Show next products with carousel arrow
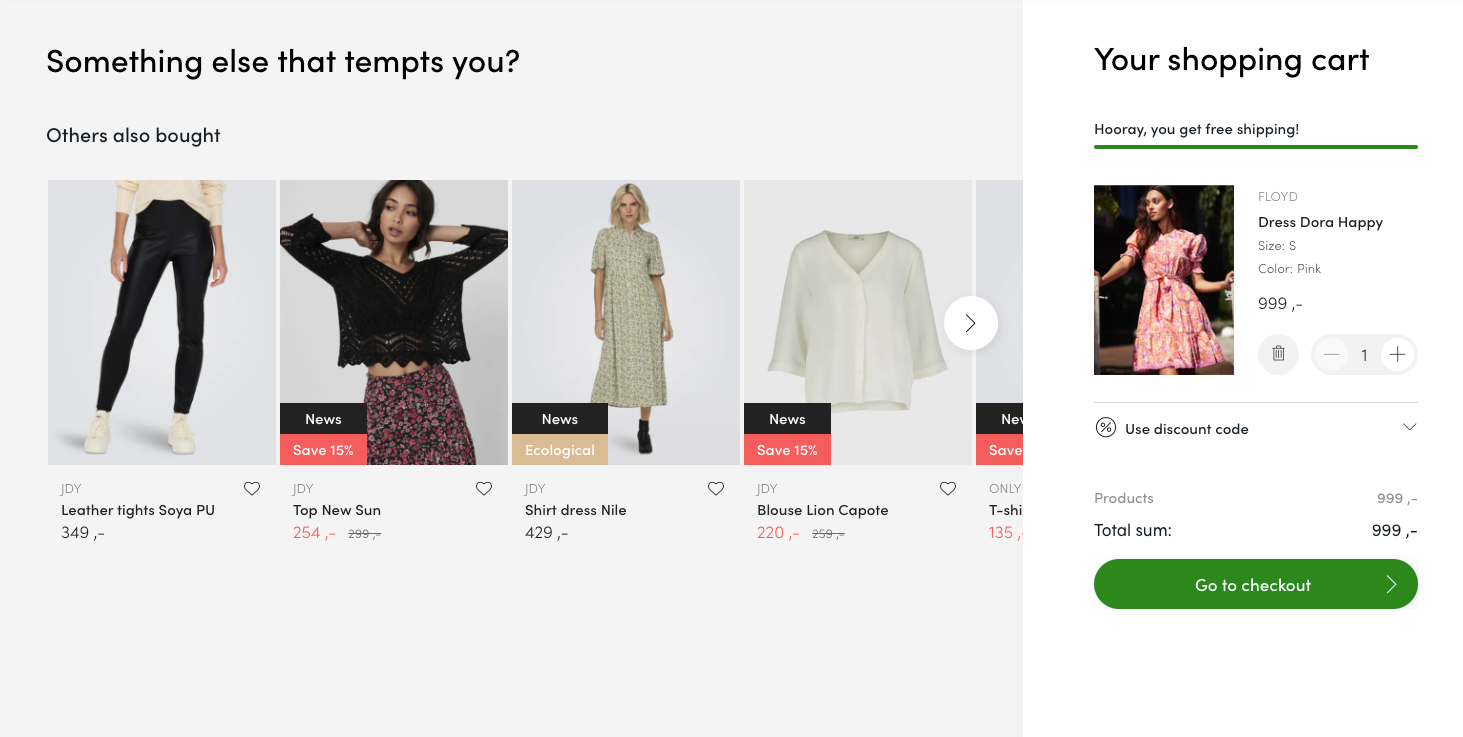This screenshot has height=737, width=1463. coord(970,323)
